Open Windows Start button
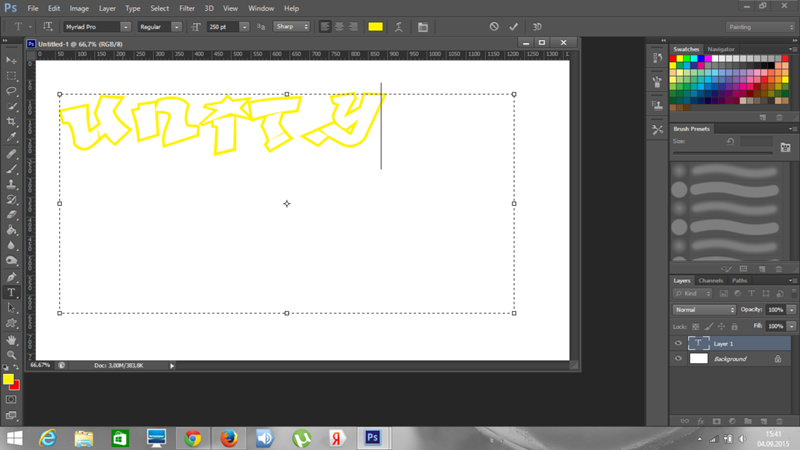Viewport: 800px width, 450px height. point(14,438)
